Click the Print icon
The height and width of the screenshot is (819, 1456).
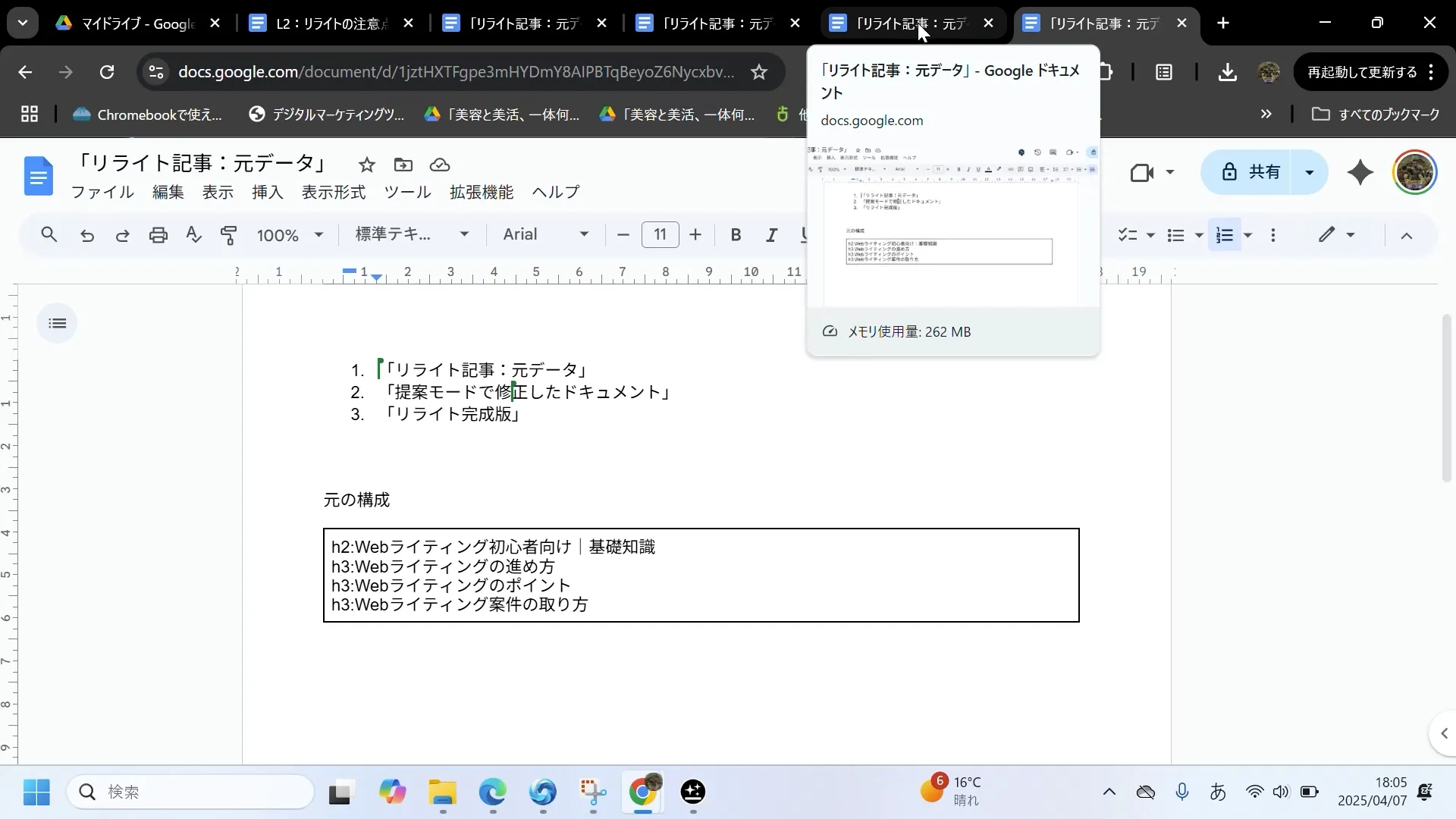[158, 235]
